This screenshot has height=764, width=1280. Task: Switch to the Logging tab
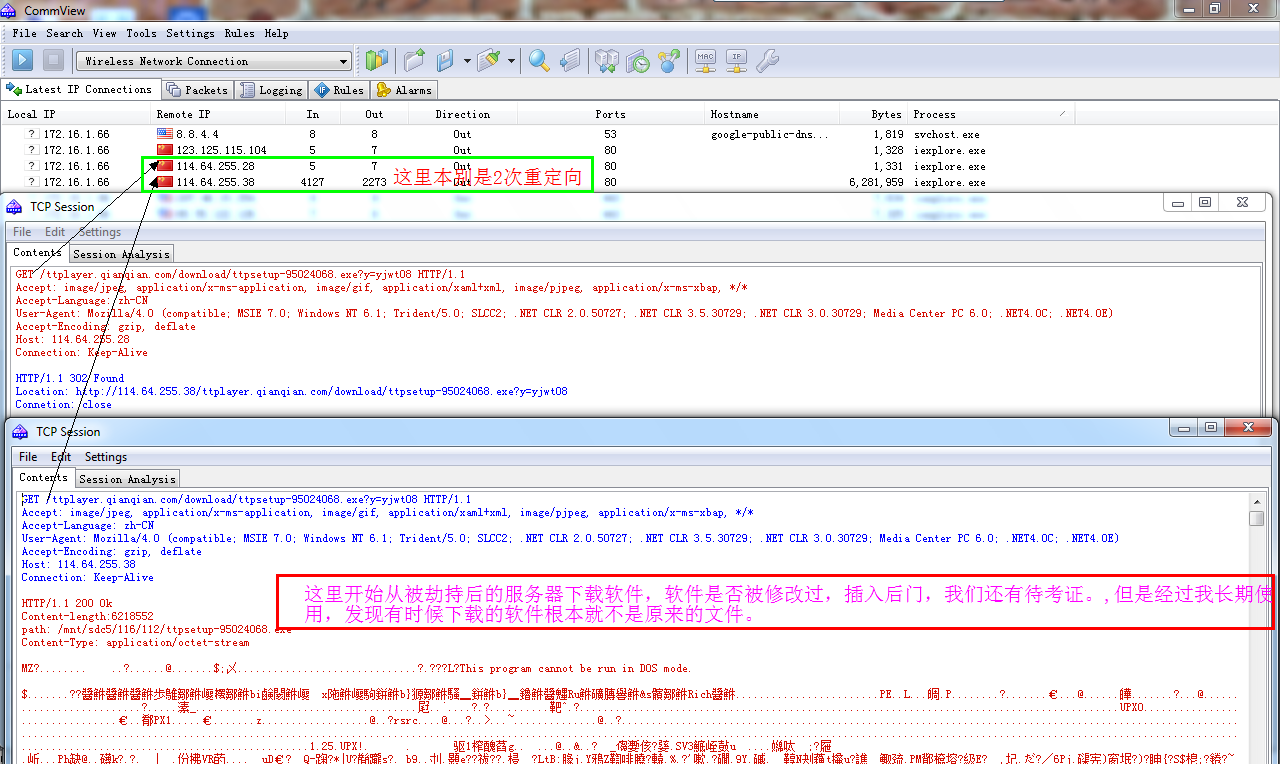point(272,90)
